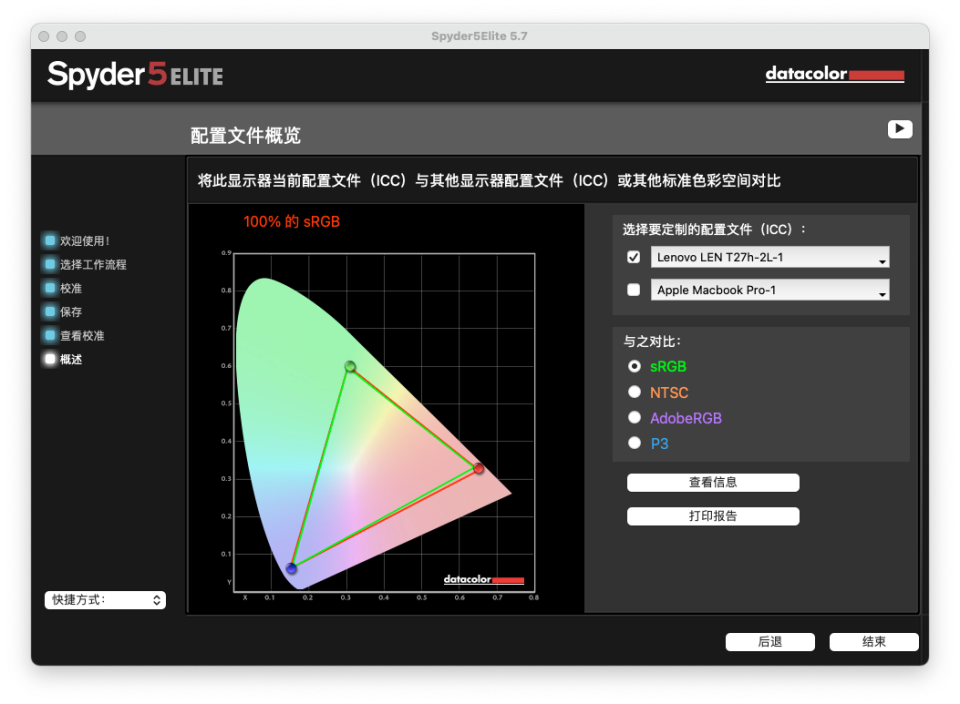Image resolution: width=960 pixels, height=704 pixels.
Task: Click the datacolor watermark logo inside chart
Action: [x=484, y=579]
